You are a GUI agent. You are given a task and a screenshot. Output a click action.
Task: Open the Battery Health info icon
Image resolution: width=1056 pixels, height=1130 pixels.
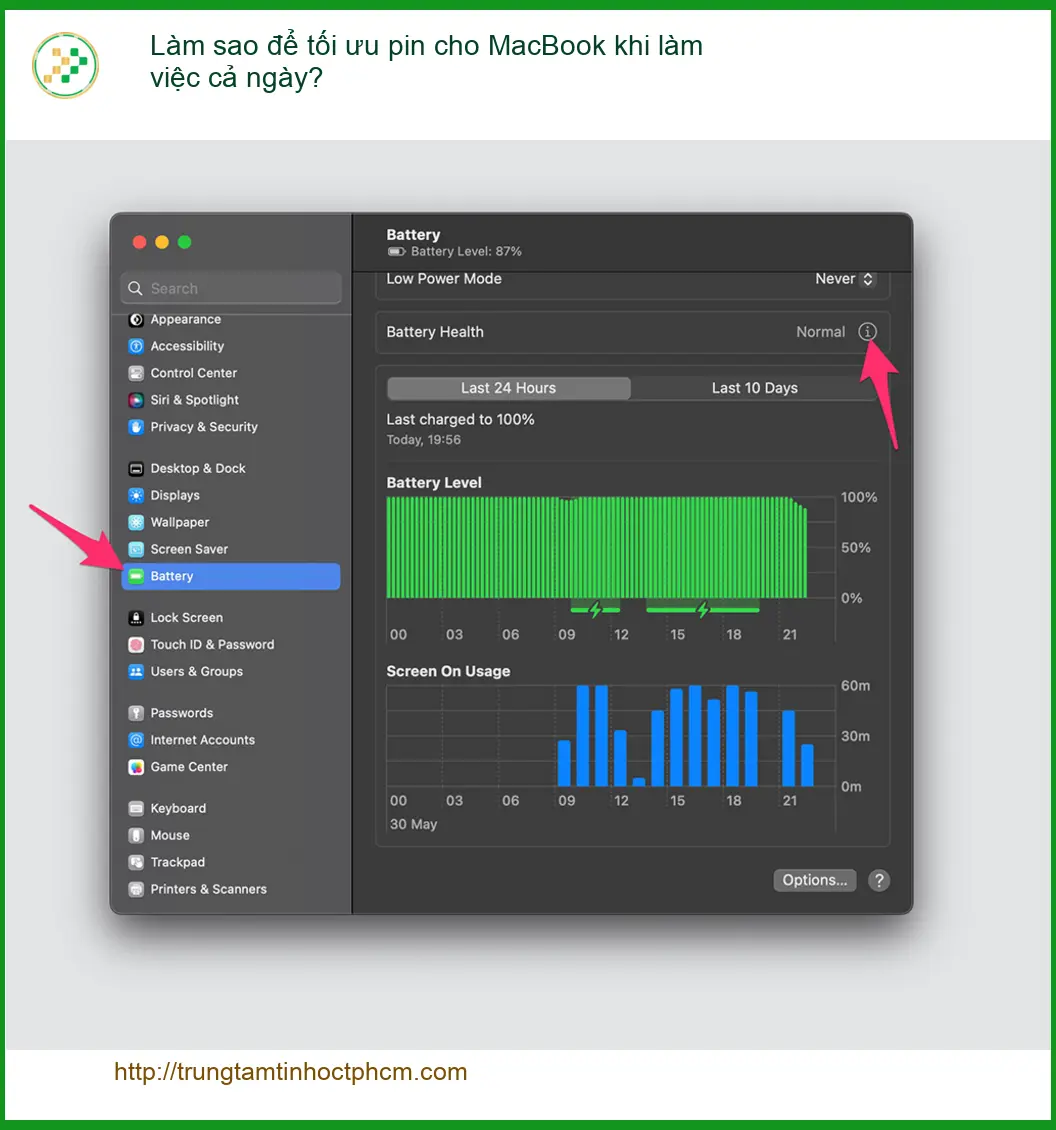point(867,332)
